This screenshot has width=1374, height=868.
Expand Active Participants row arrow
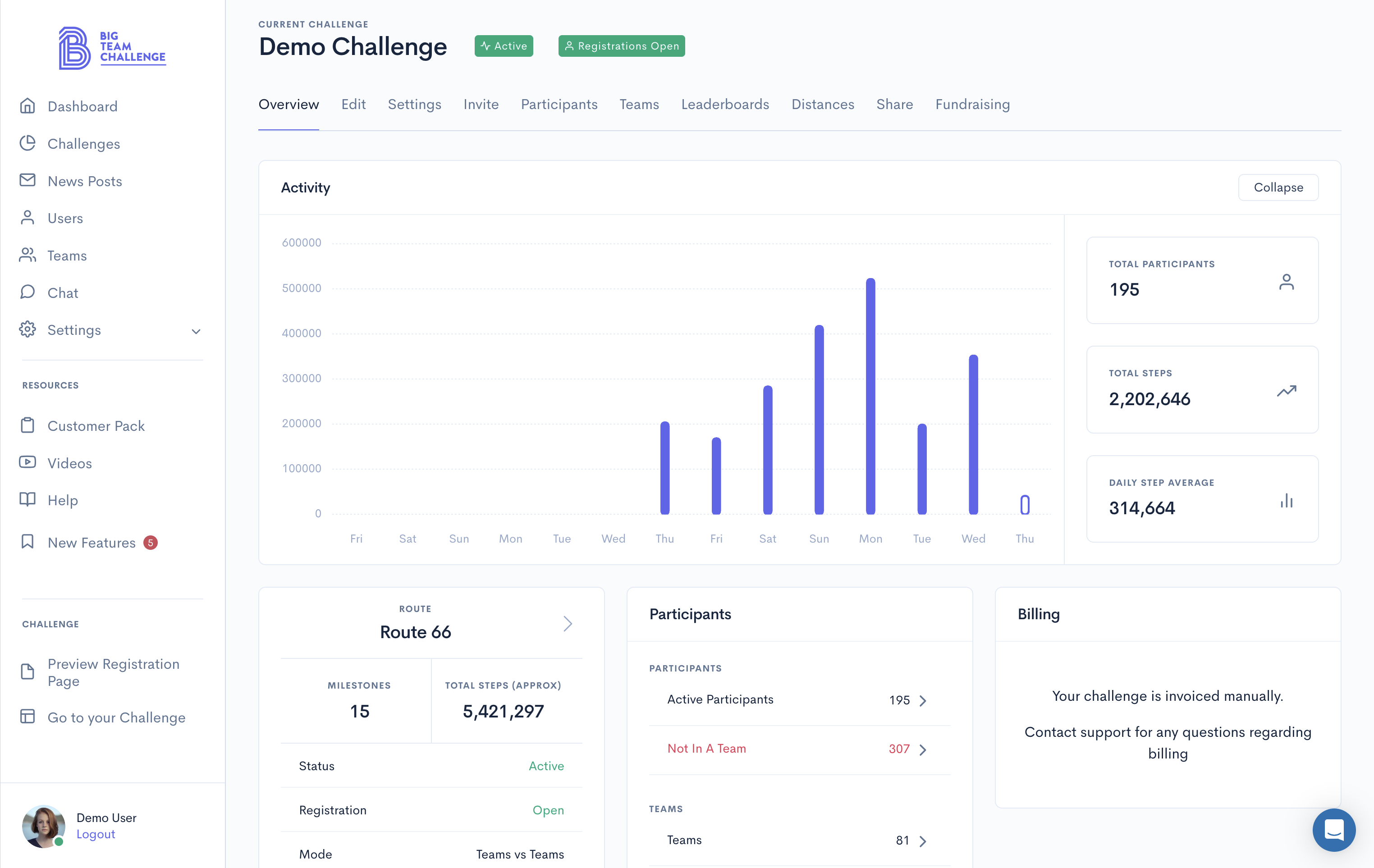point(923,700)
